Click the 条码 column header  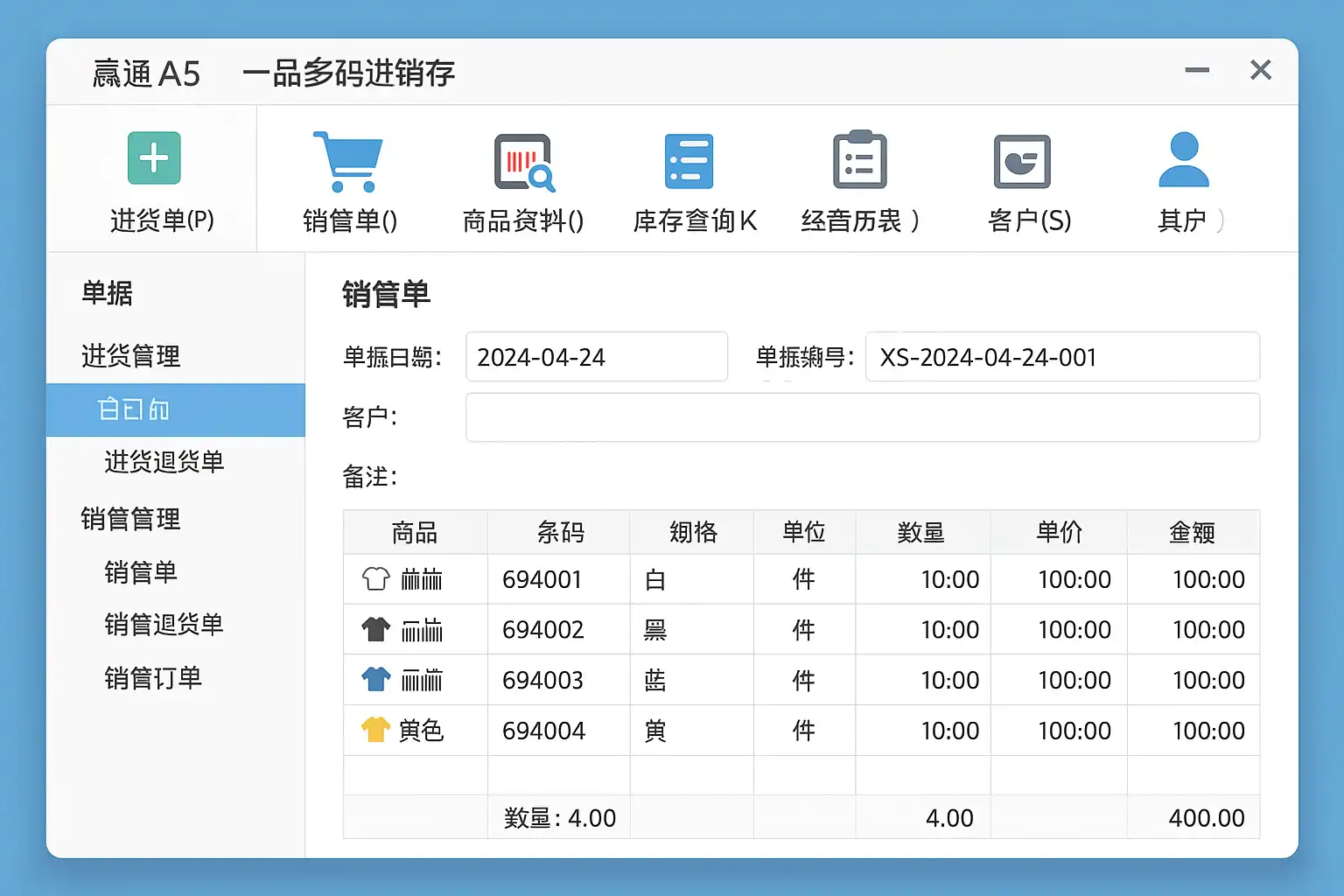click(560, 532)
